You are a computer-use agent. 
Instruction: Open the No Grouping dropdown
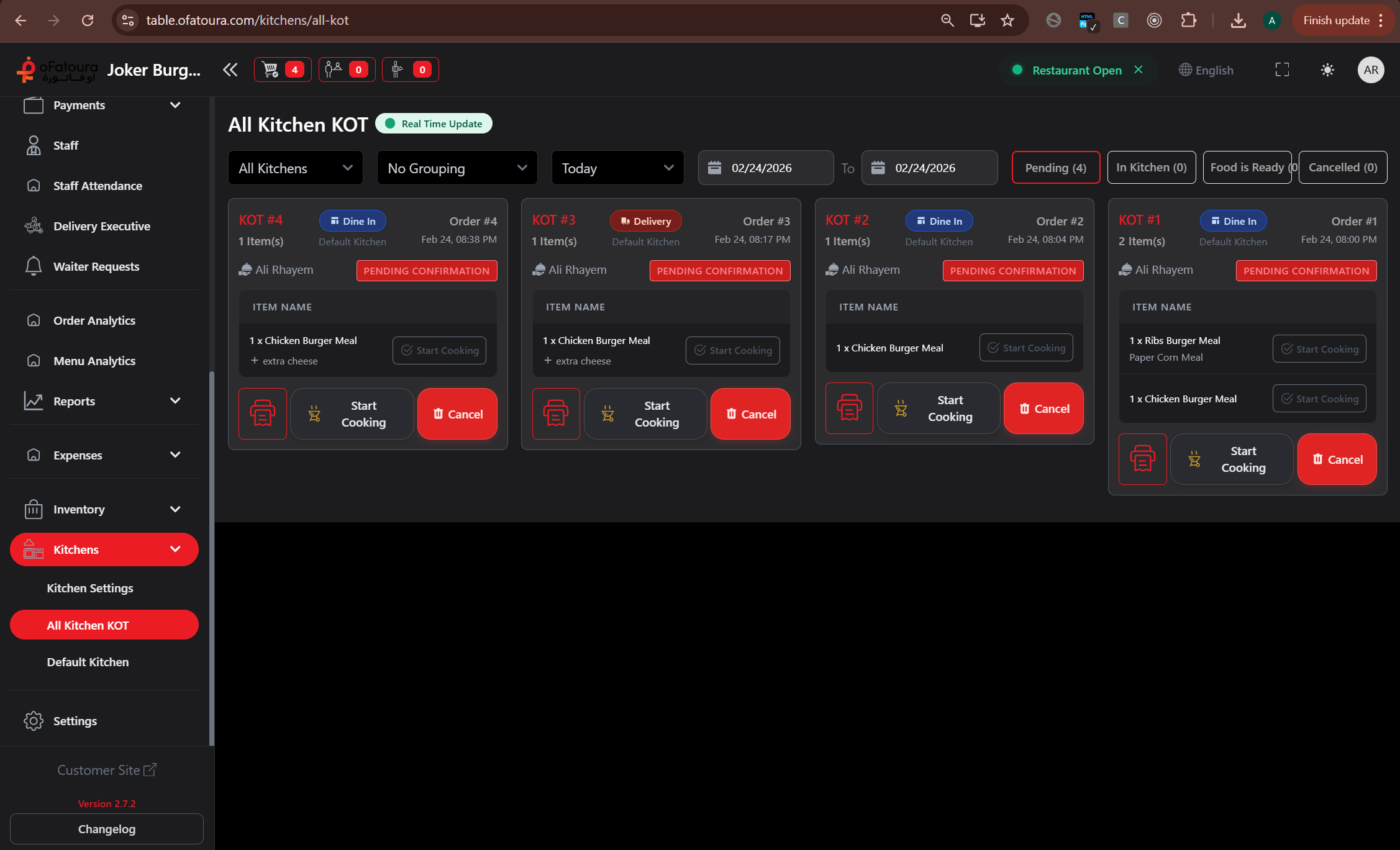[x=457, y=168]
